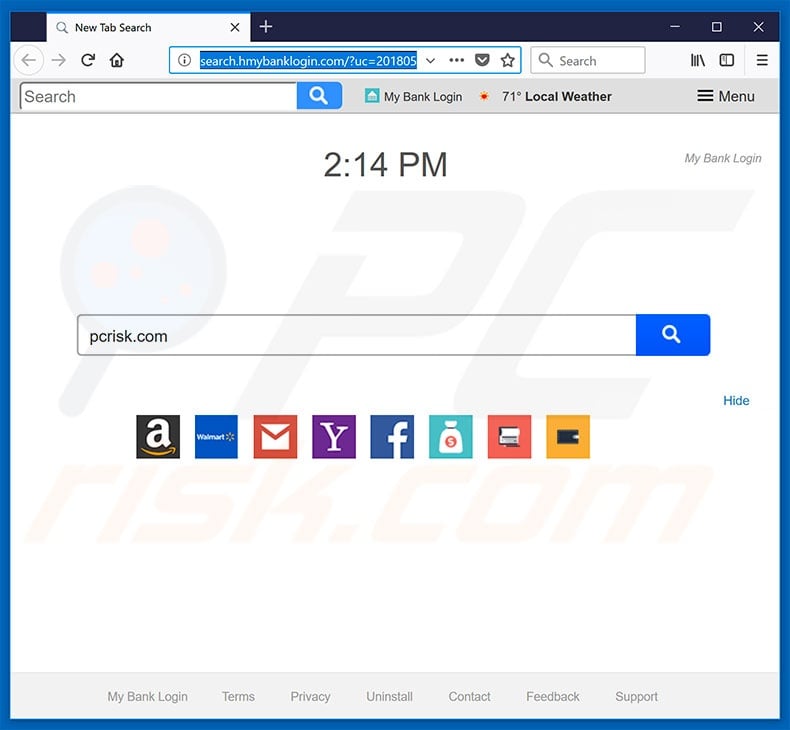The height and width of the screenshot is (730, 790).
Task: Open the Library icon in Firefox toolbar
Action: tap(698, 60)
